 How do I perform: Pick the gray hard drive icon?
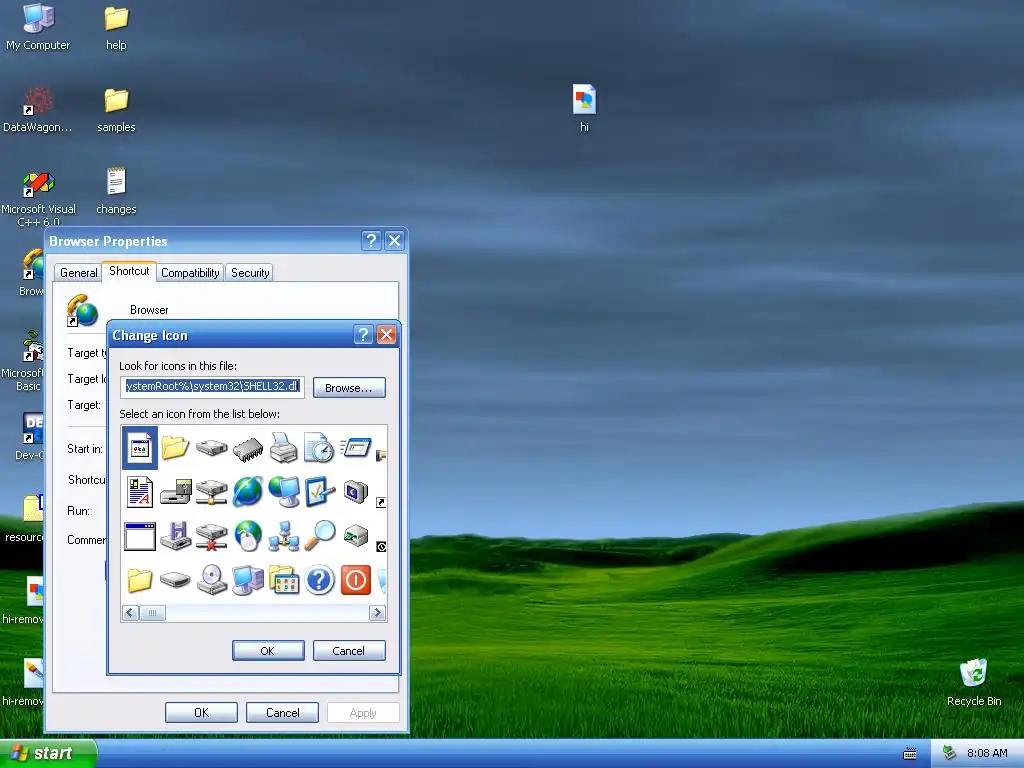point(212,448)
